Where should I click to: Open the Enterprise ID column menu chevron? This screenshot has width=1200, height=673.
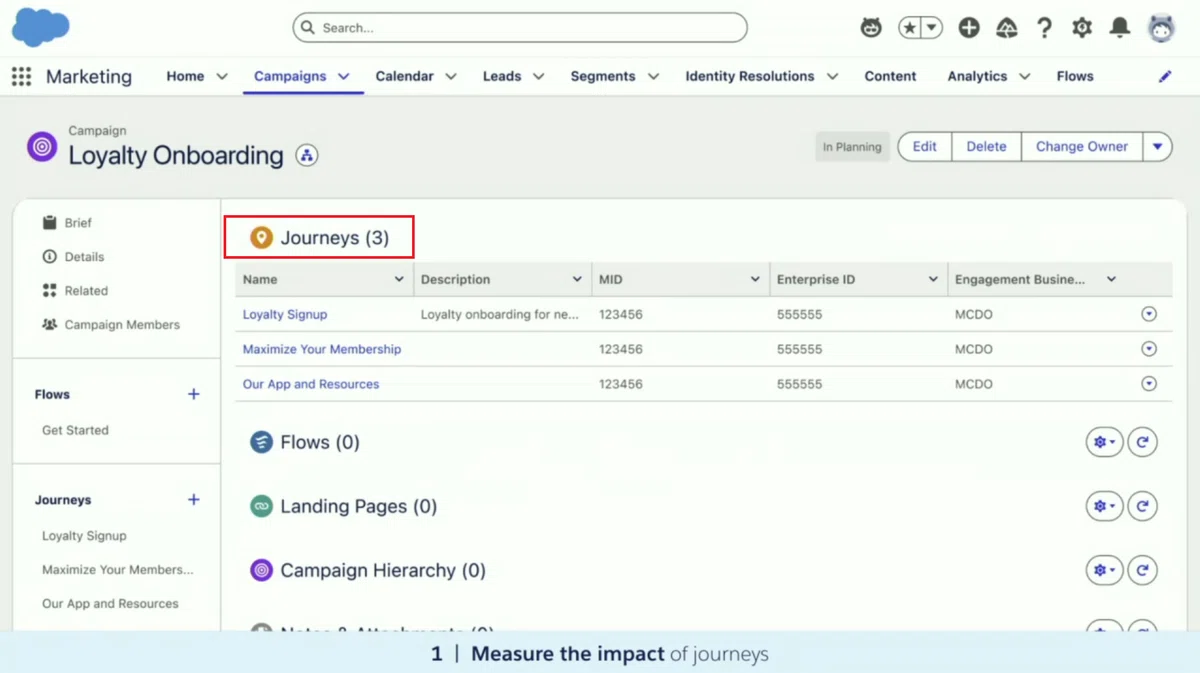click(933, 279)
